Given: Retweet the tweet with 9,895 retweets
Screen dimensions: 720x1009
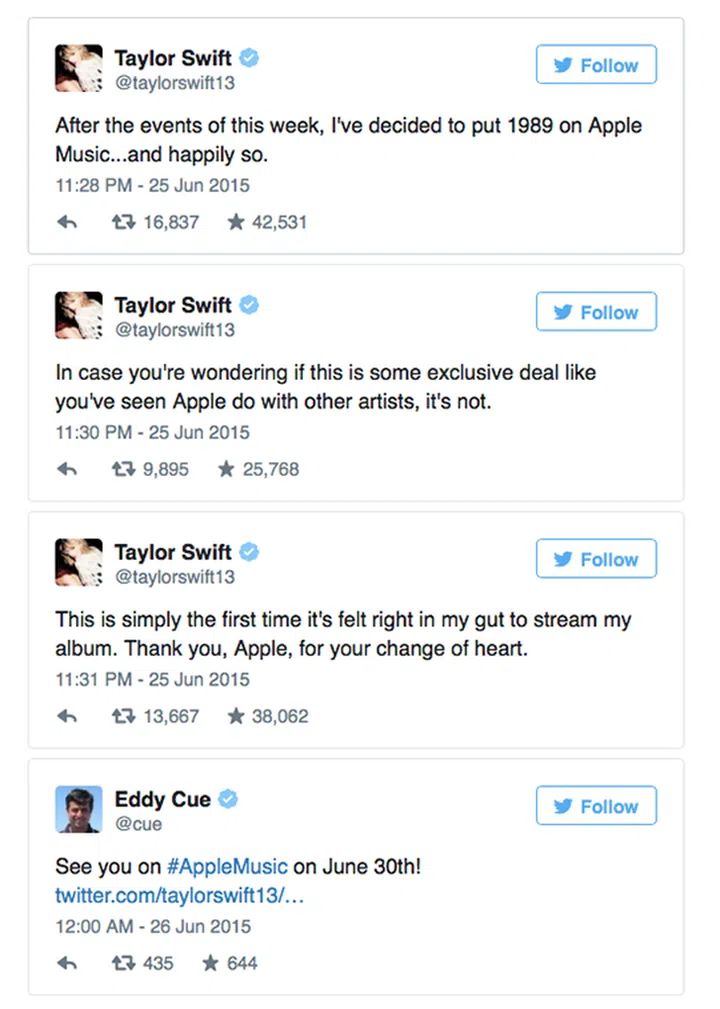Looking at the screenshot, I should point(123,469).
